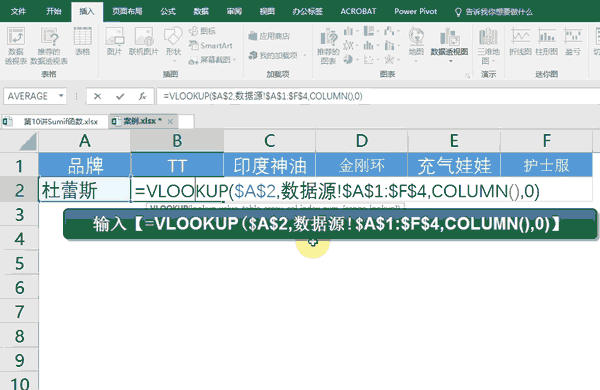Select header cell 印度神油
Viewport: 600px width, 390px height.
tap(270, 165)
